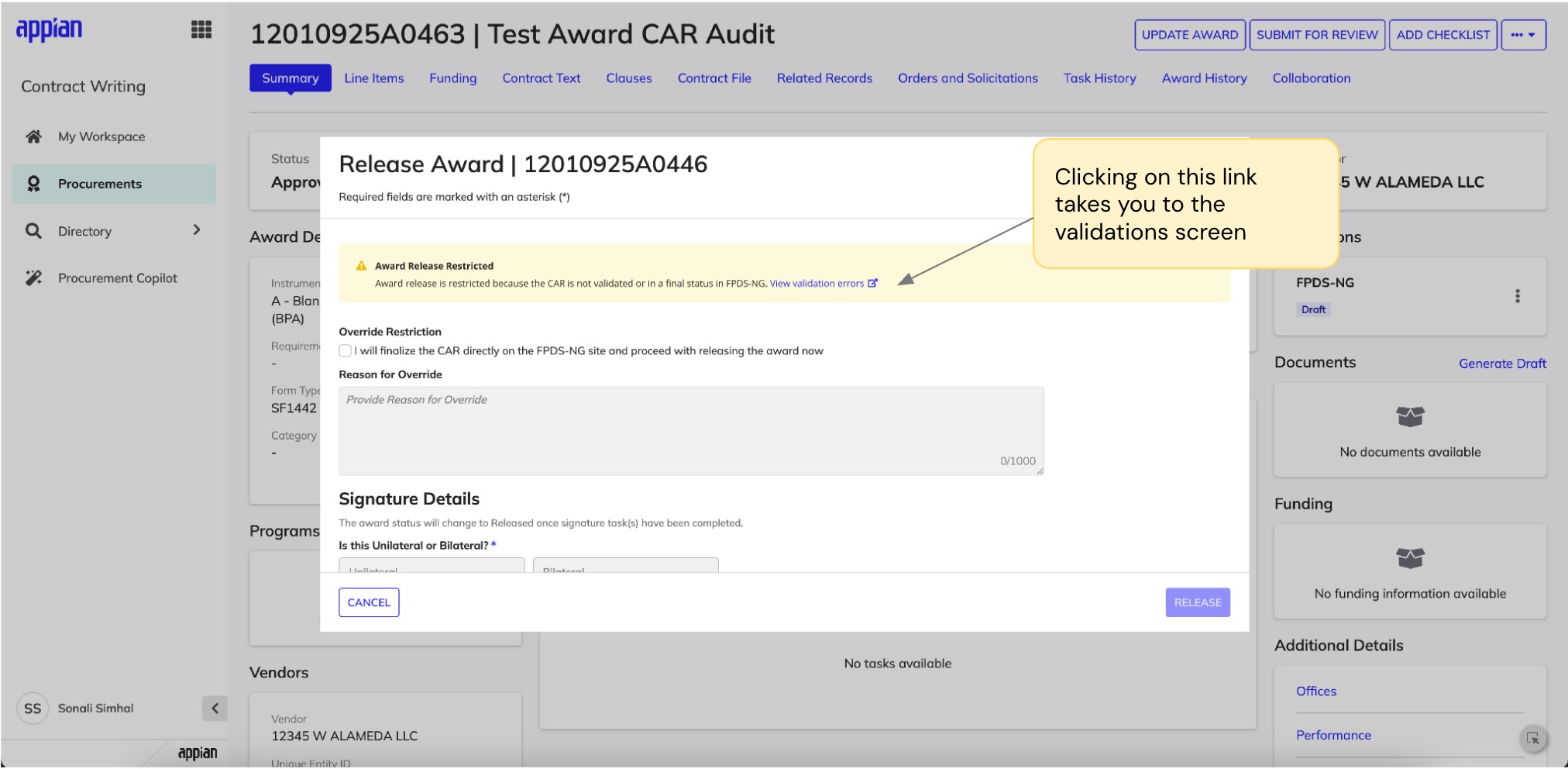
Task: Open FPDS-NG three-dot options menu
Action: 1517,296
